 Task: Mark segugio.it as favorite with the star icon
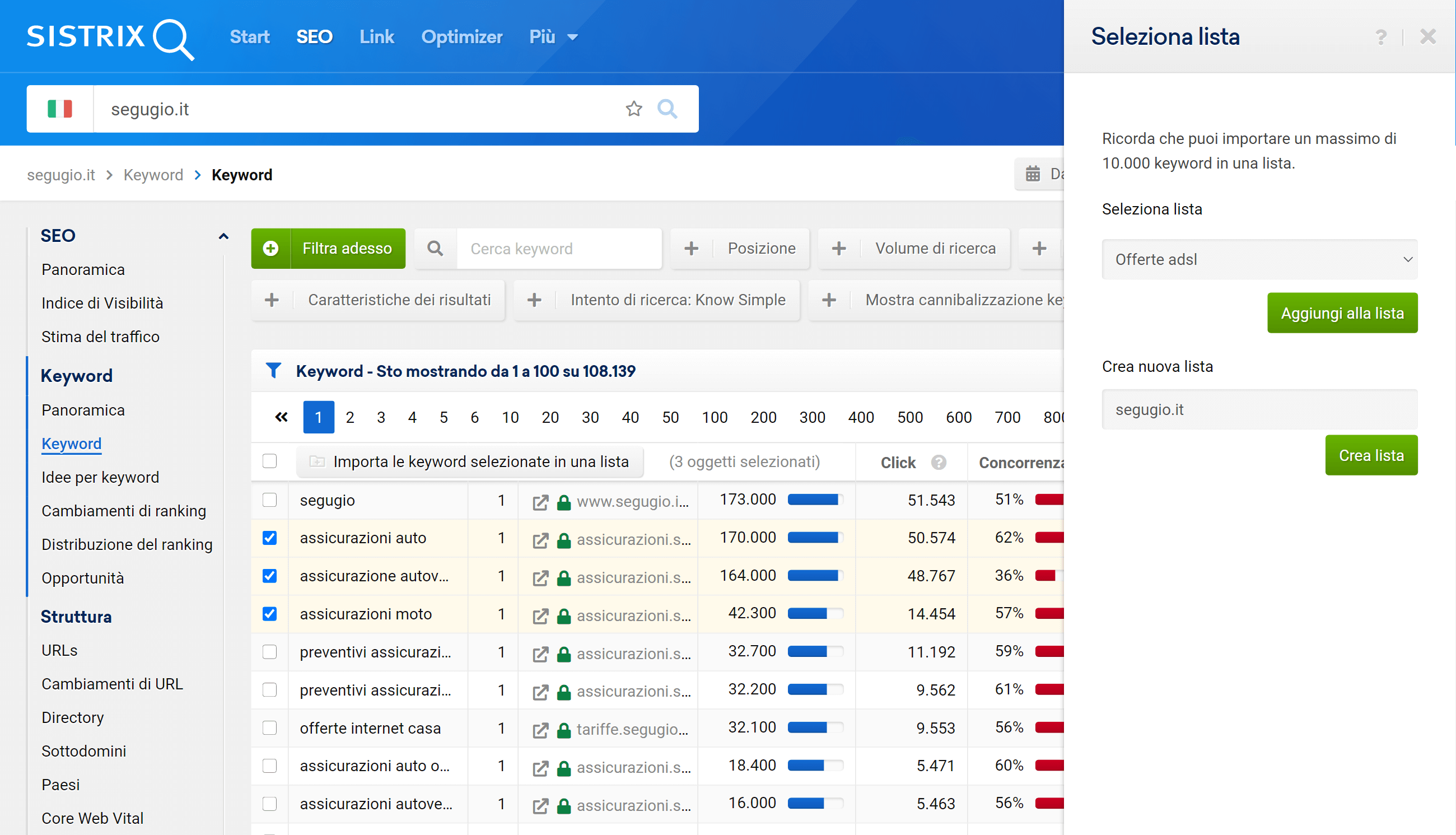[x=634, y=109]
